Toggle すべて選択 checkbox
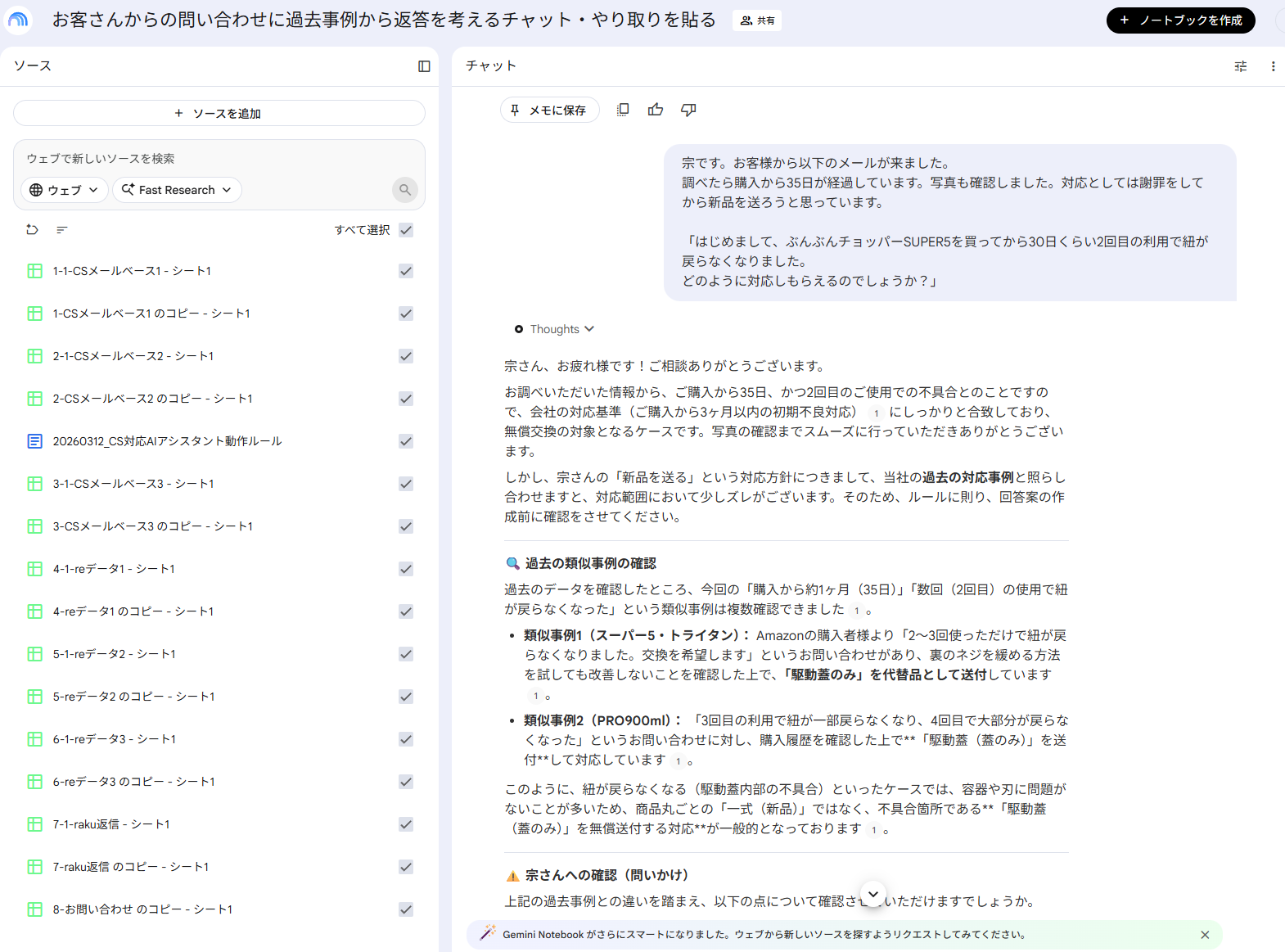The width and height of the screenshot is (1285, 952). (406, 230)
